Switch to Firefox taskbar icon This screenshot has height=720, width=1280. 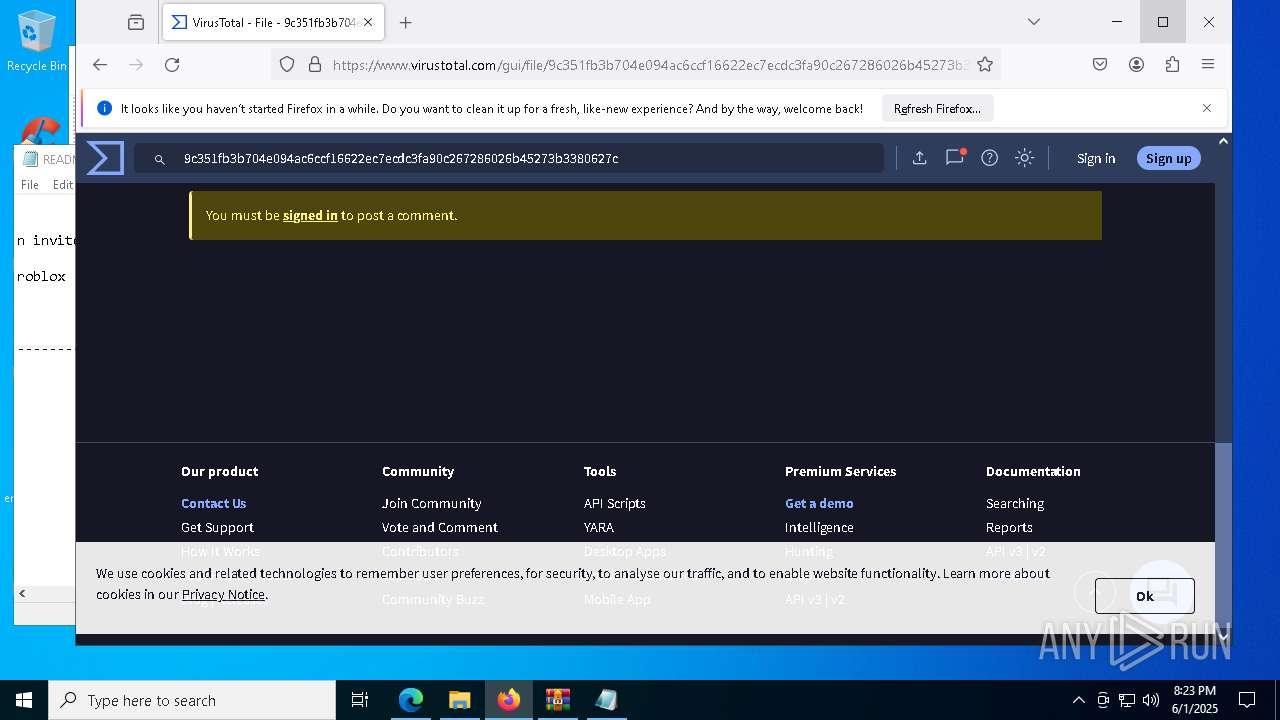point(509,700)
